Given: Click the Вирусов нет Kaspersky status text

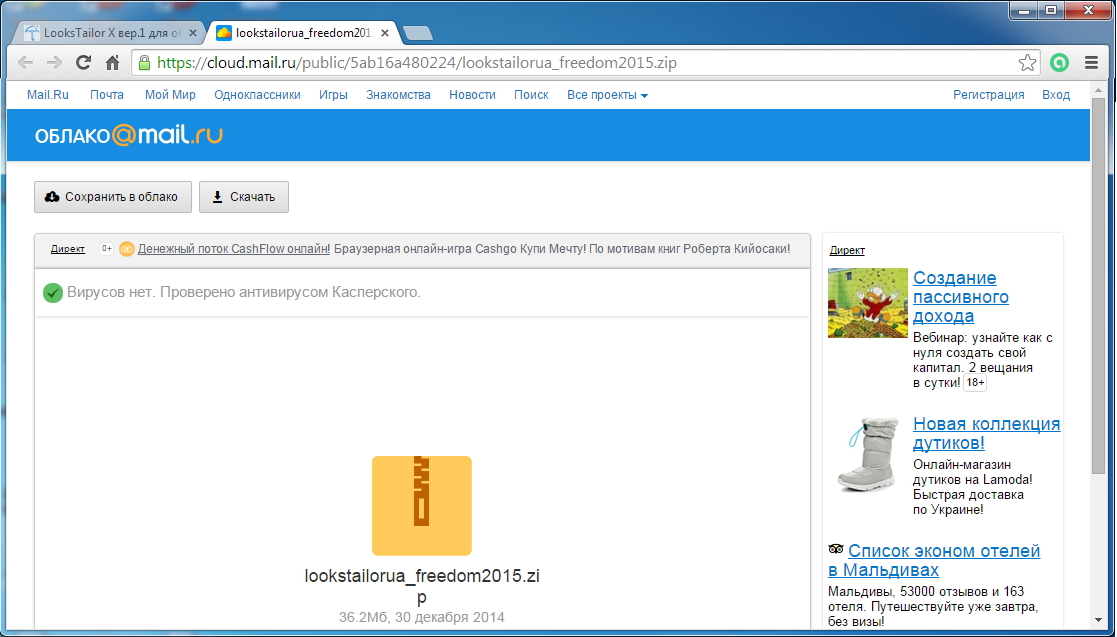Looking at the screenshot, I should [x=244, y=292].
